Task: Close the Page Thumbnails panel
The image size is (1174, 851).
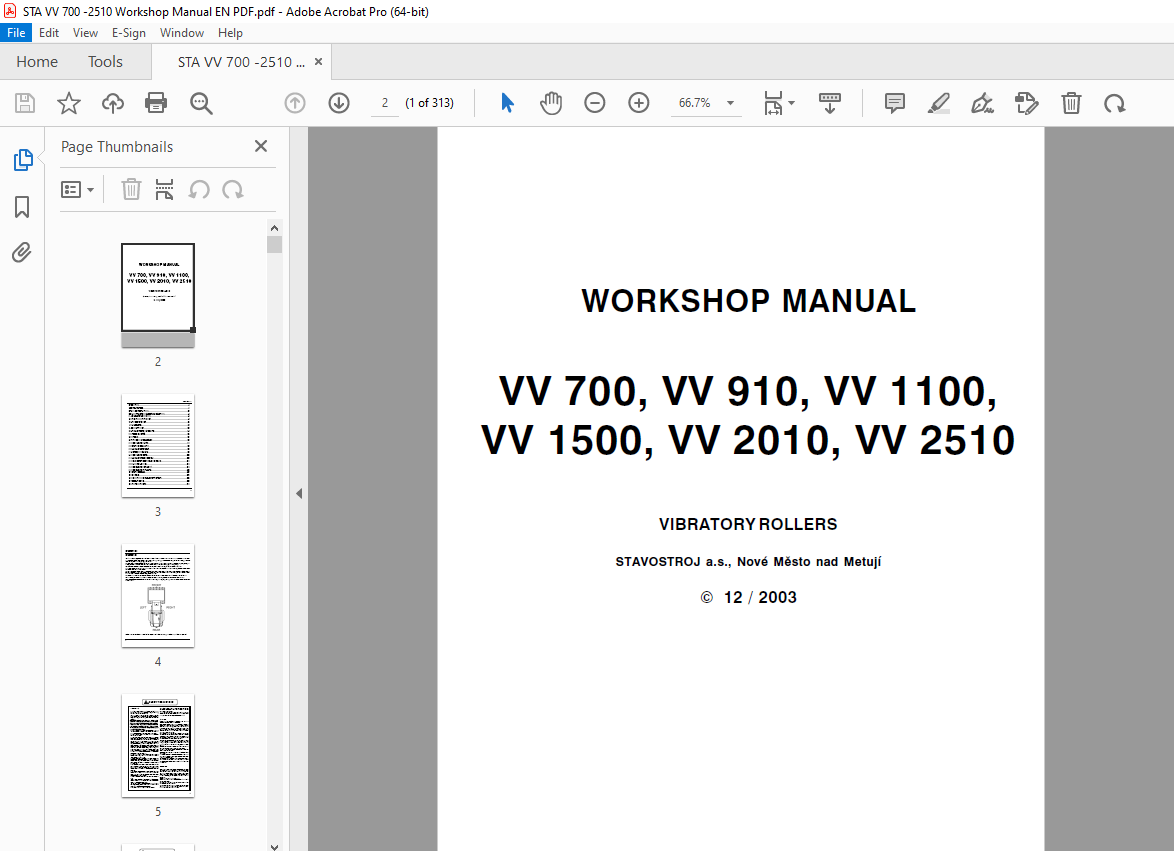Action: click(x=261, y=146)
